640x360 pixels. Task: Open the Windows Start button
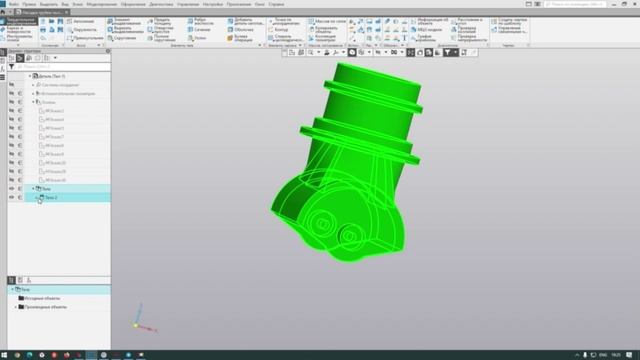pos(4,355)
